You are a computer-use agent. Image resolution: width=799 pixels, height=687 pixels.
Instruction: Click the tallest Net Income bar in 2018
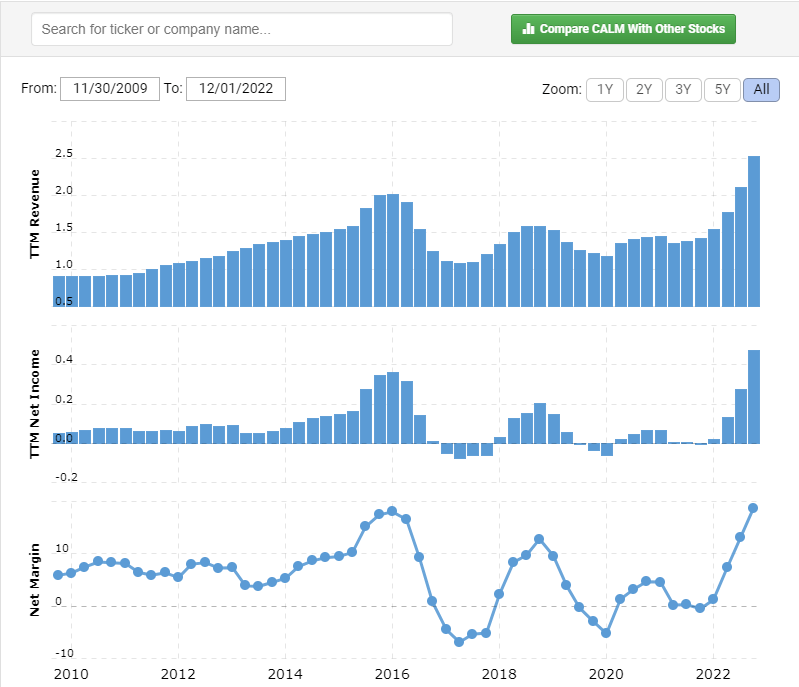click(540, 423)
